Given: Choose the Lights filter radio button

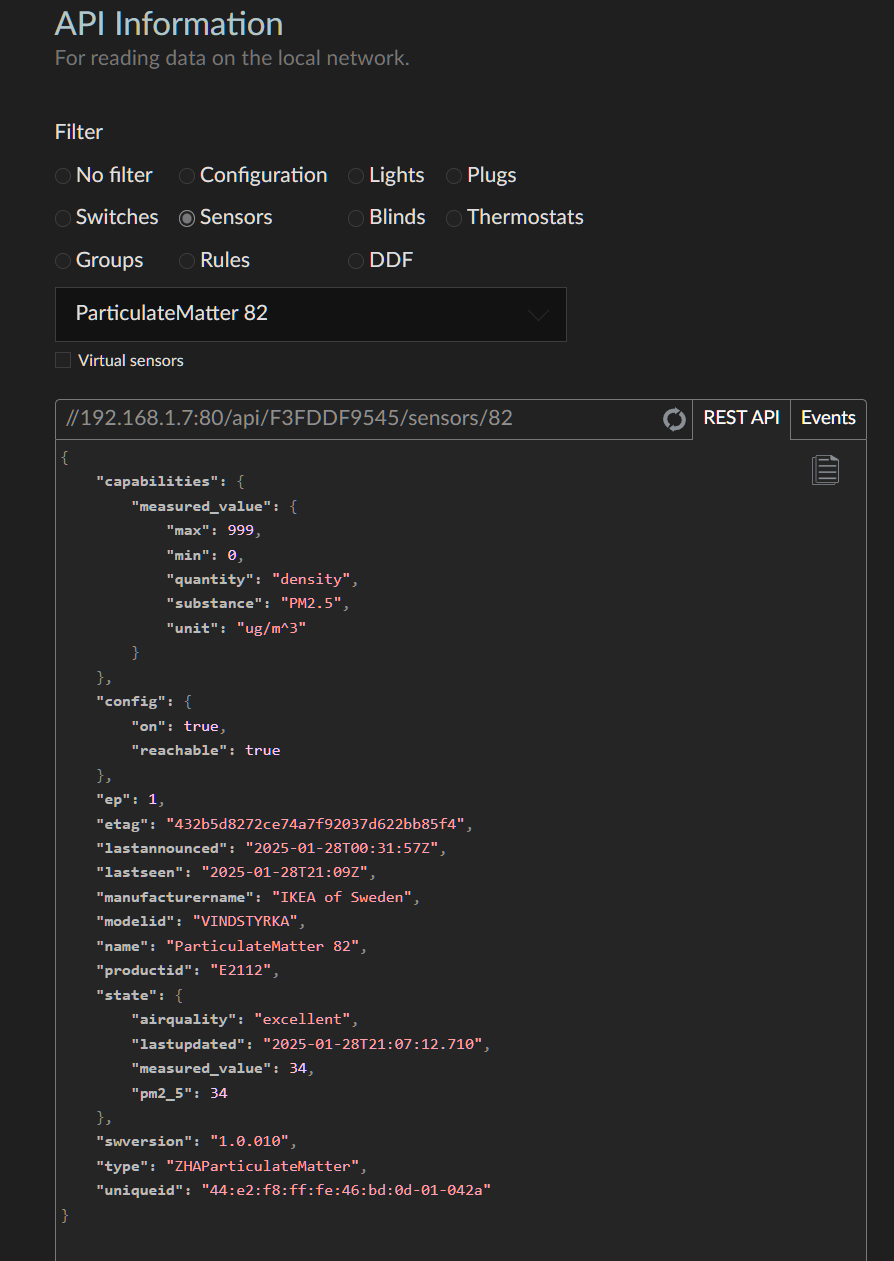Looking at the screenshot, I should click(x=356, y=176).
